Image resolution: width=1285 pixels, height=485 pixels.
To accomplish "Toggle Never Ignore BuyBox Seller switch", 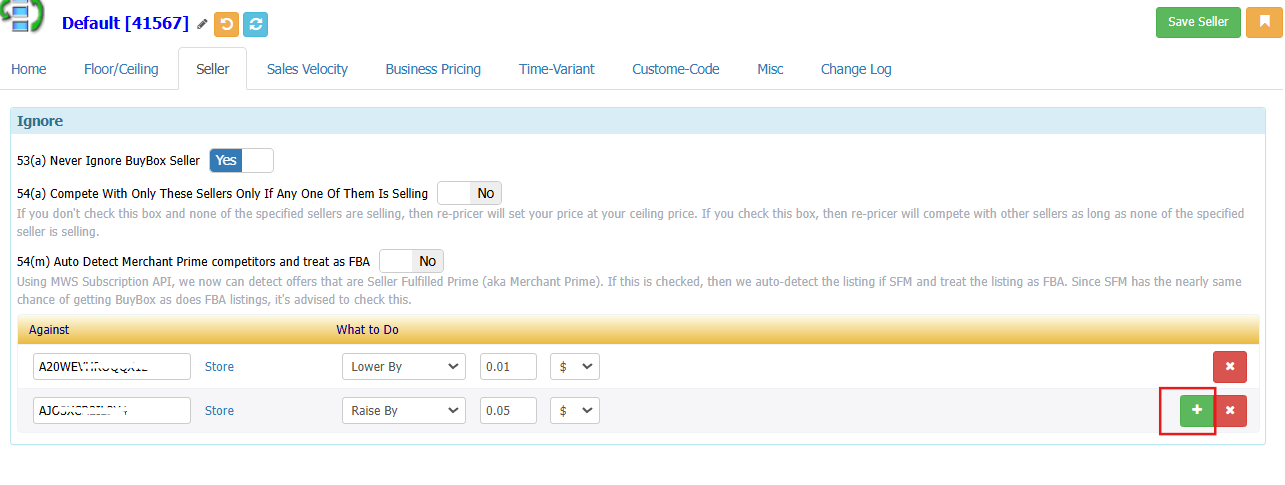I will (241, 160).
